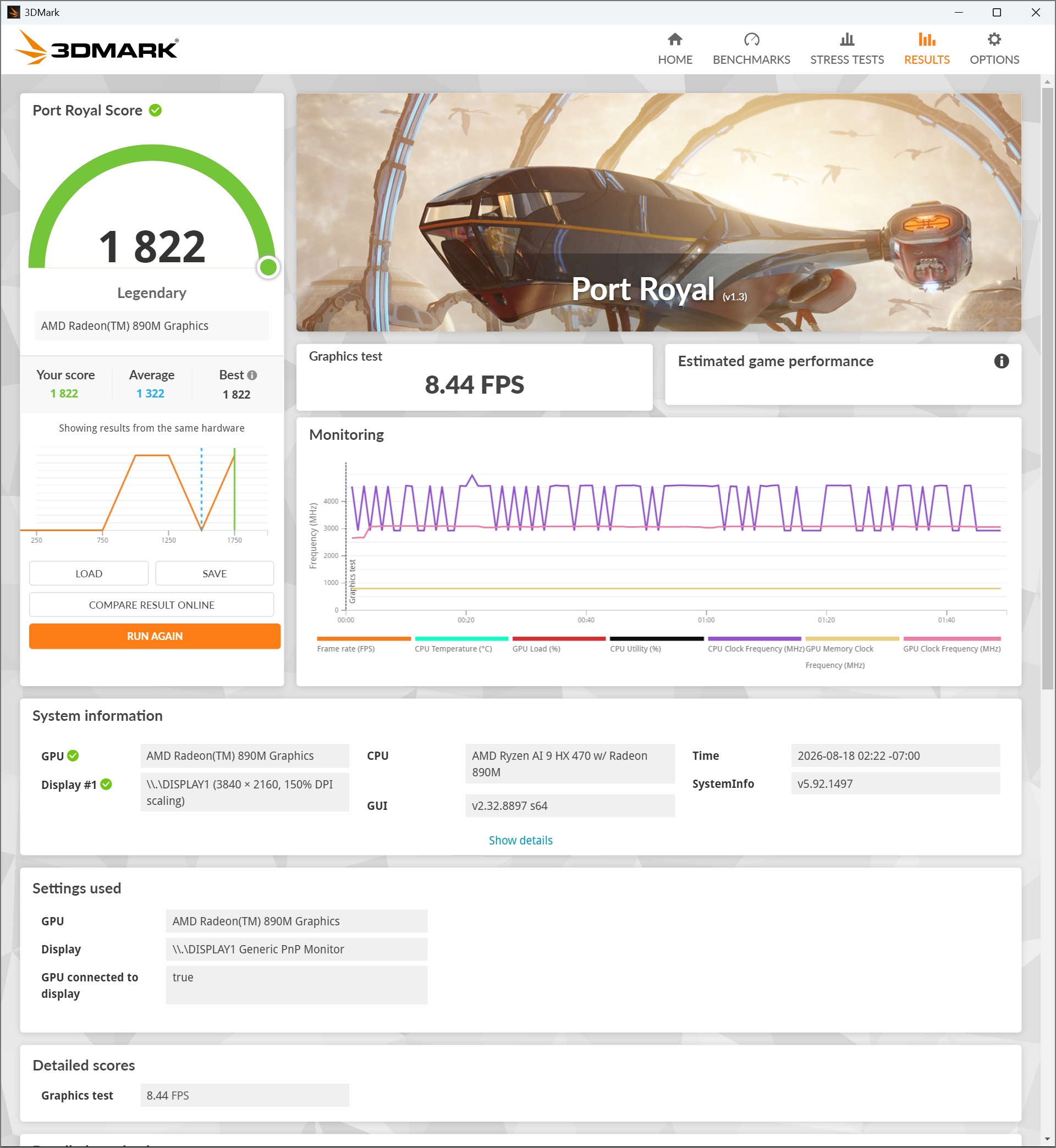Click the SAVE button
The height and width of the screenshot is (1148, 1056).
click(x=215, y=573)
